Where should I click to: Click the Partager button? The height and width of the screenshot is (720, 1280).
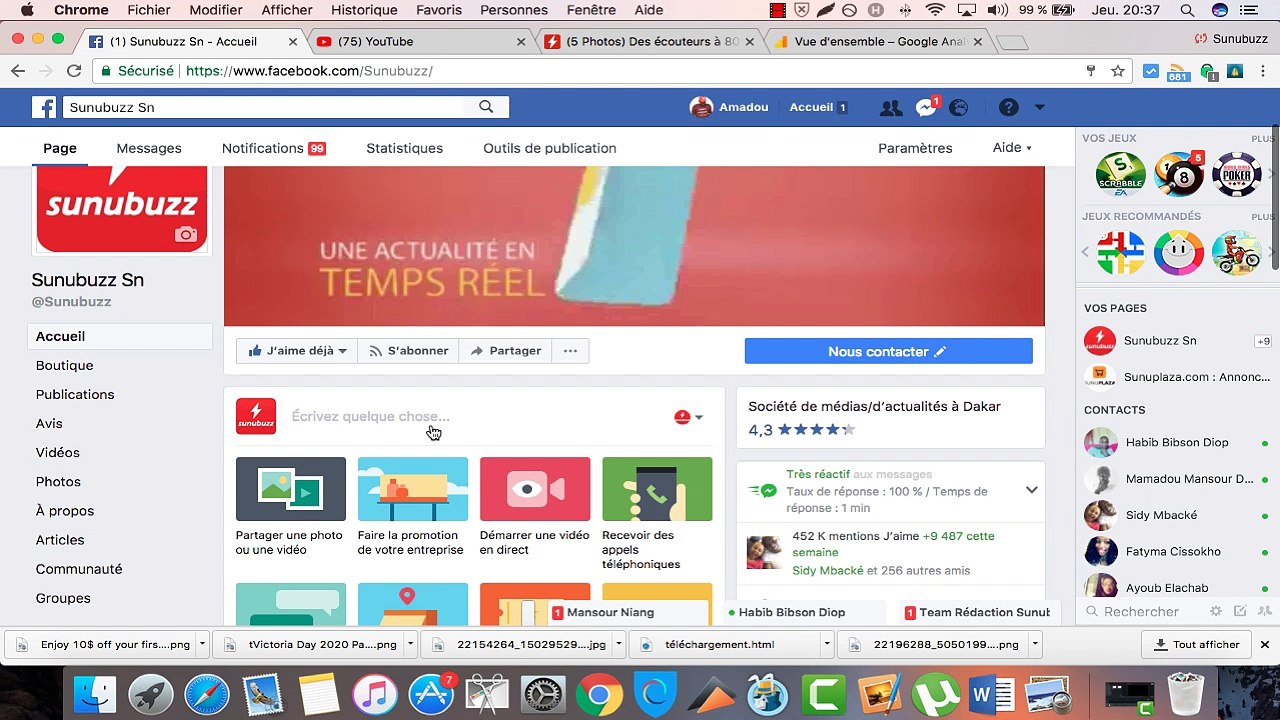pos(505,351)
